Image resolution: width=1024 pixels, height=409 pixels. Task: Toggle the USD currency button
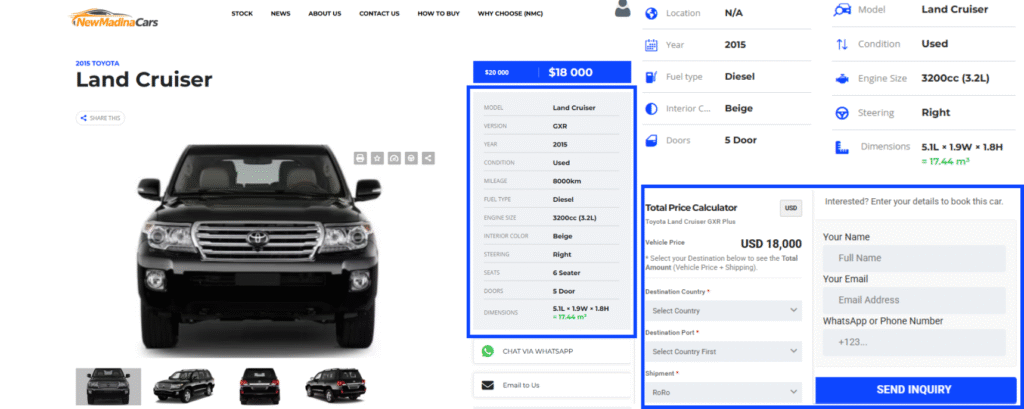point(791,208)
